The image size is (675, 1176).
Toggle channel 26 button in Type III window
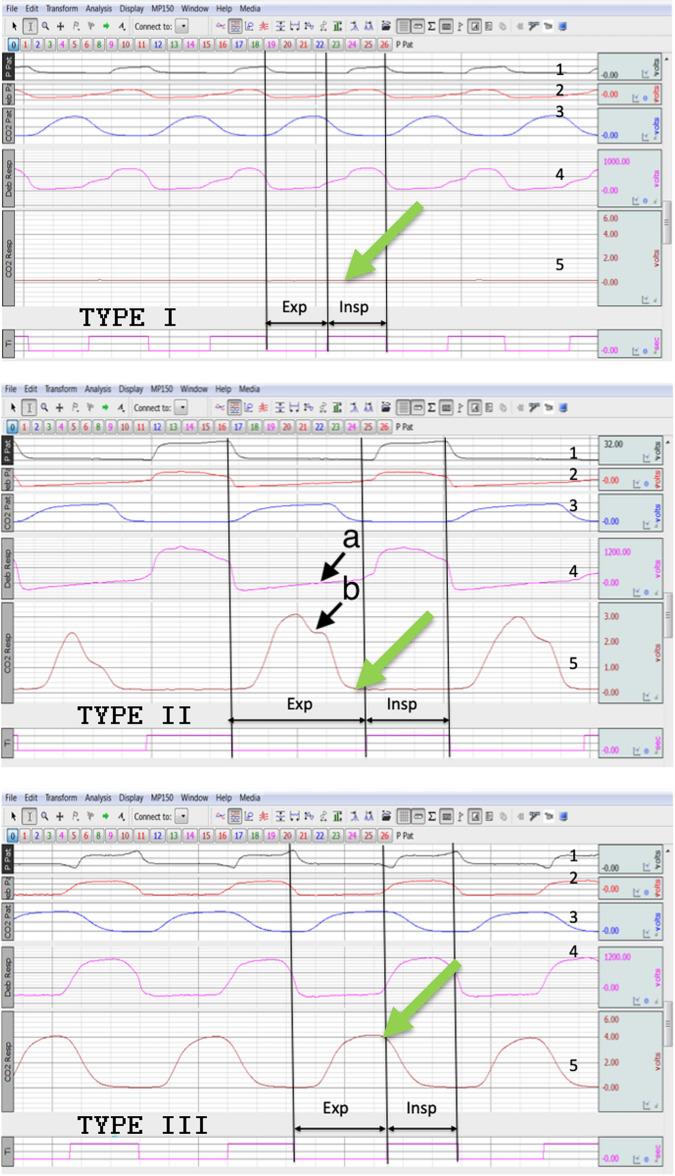tap(384, 835)
